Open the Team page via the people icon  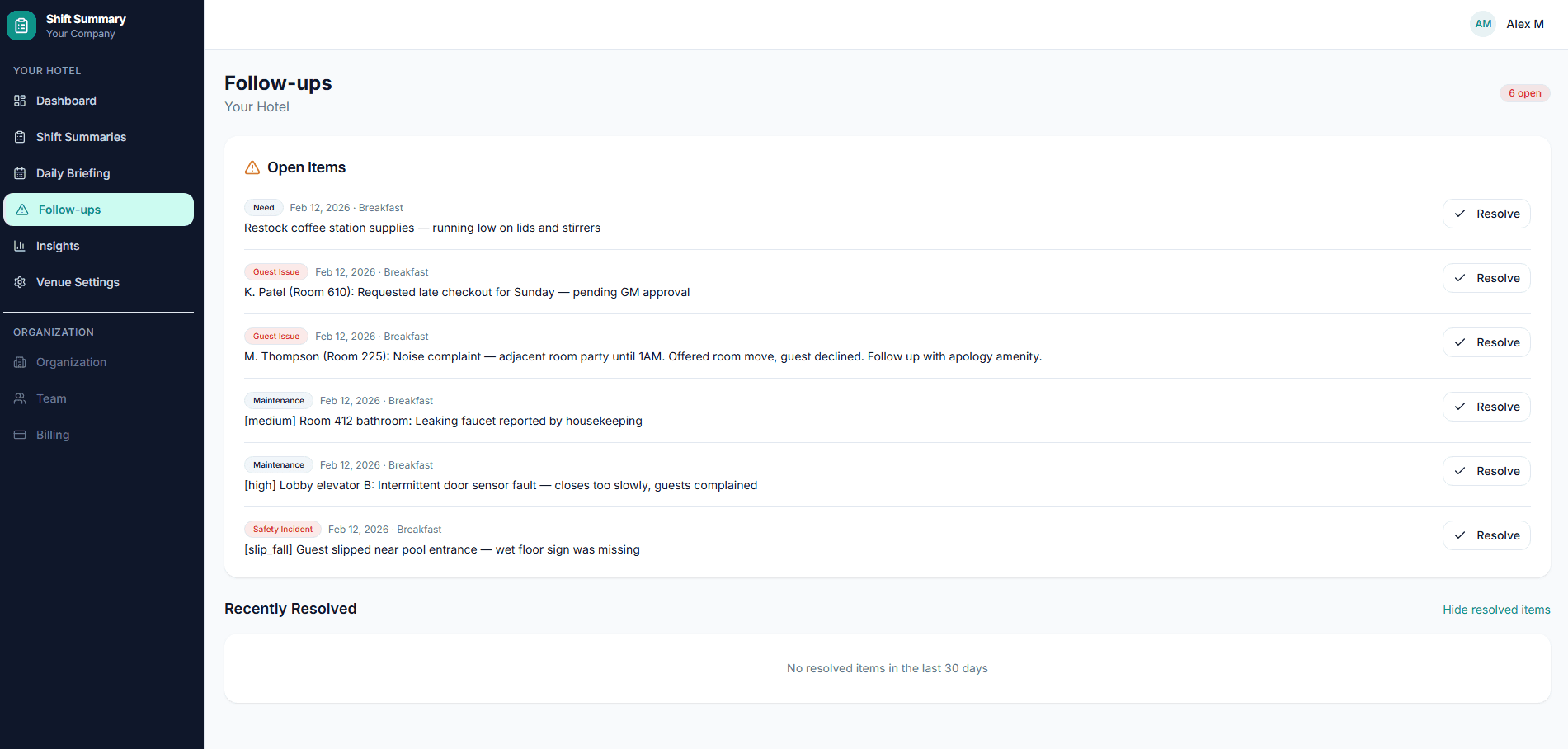pos(19,398)
